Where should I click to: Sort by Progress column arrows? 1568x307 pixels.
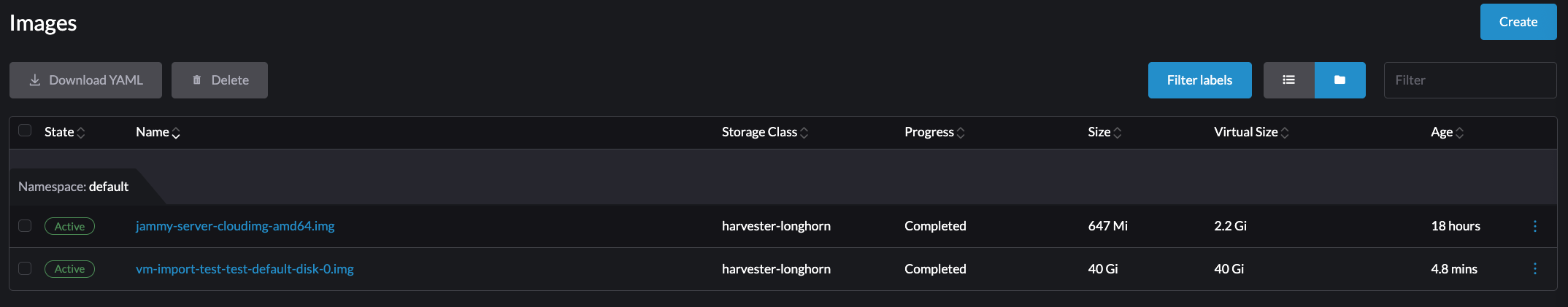(961, 133)
